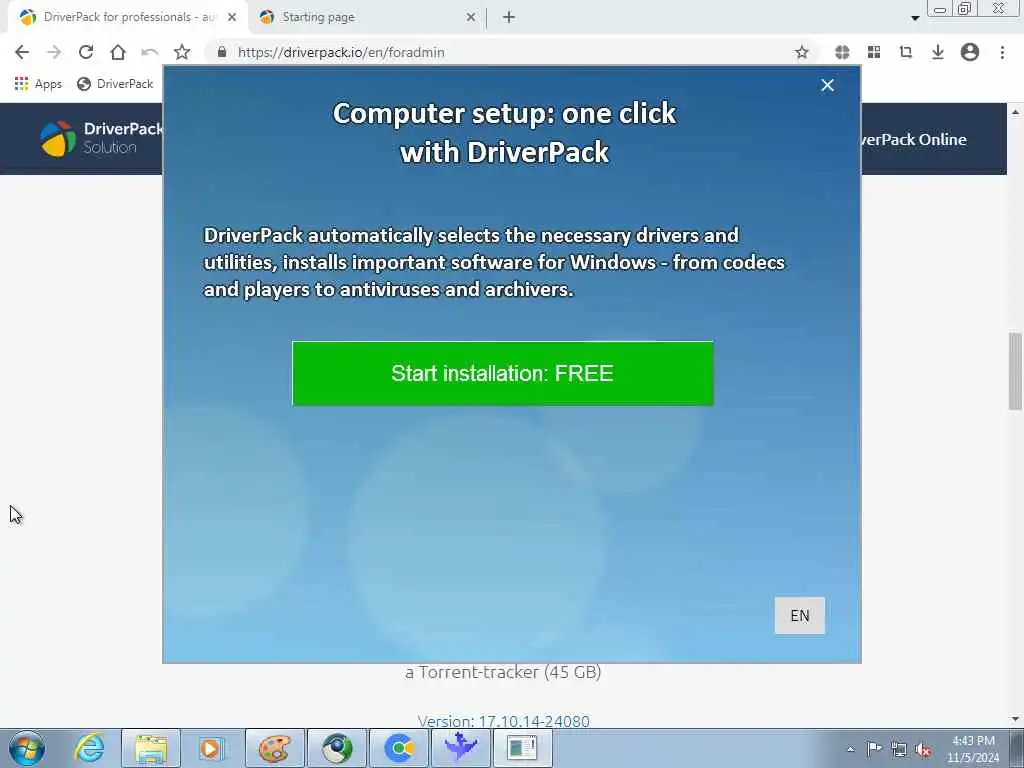Open Apps shortcut in bookmarks bar
This screenshot has height=768, width=1024.
coord(38,84)
